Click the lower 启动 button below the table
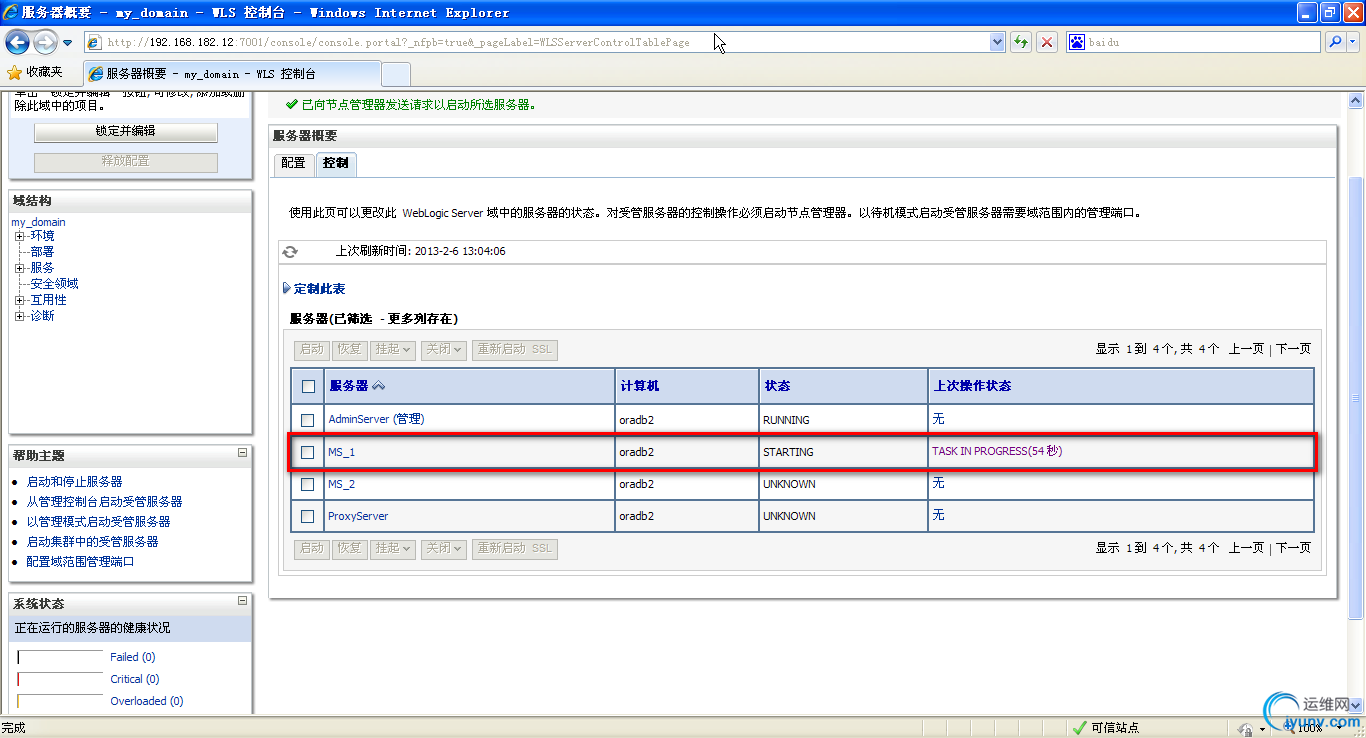Viewport: 1366px width, 738px height. click(312, 549)
